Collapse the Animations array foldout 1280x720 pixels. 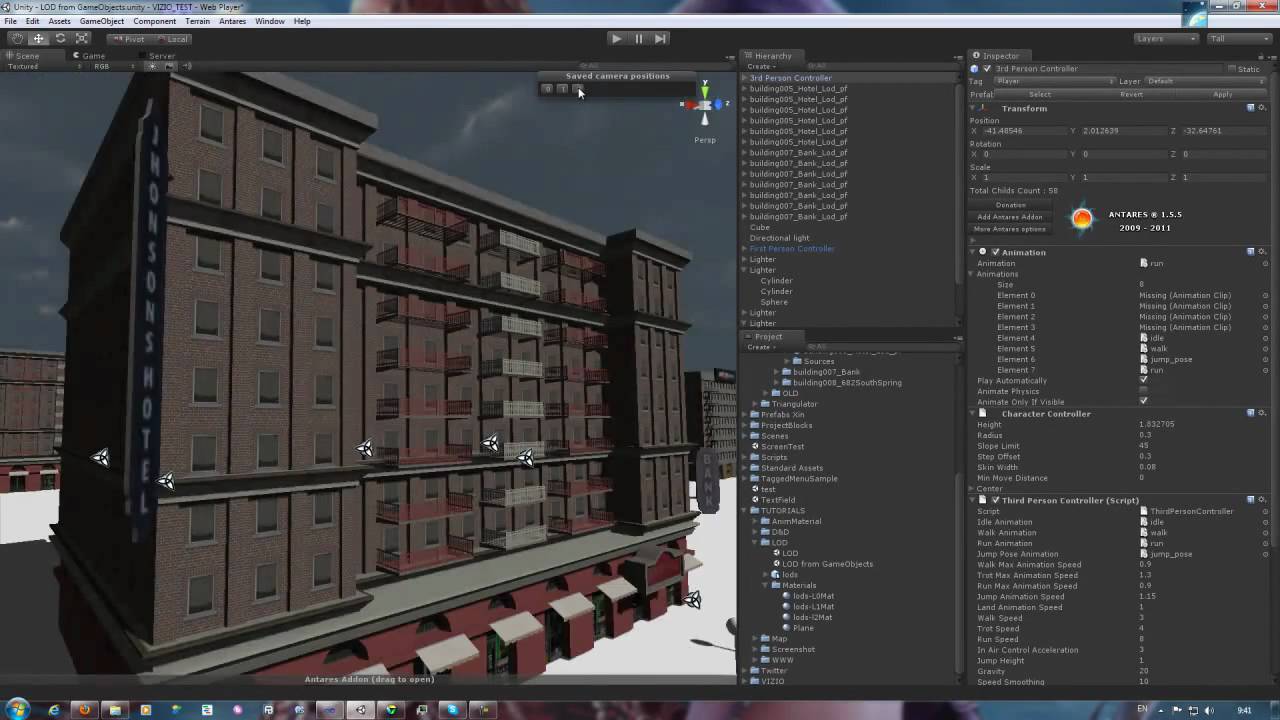pos(973,274)
